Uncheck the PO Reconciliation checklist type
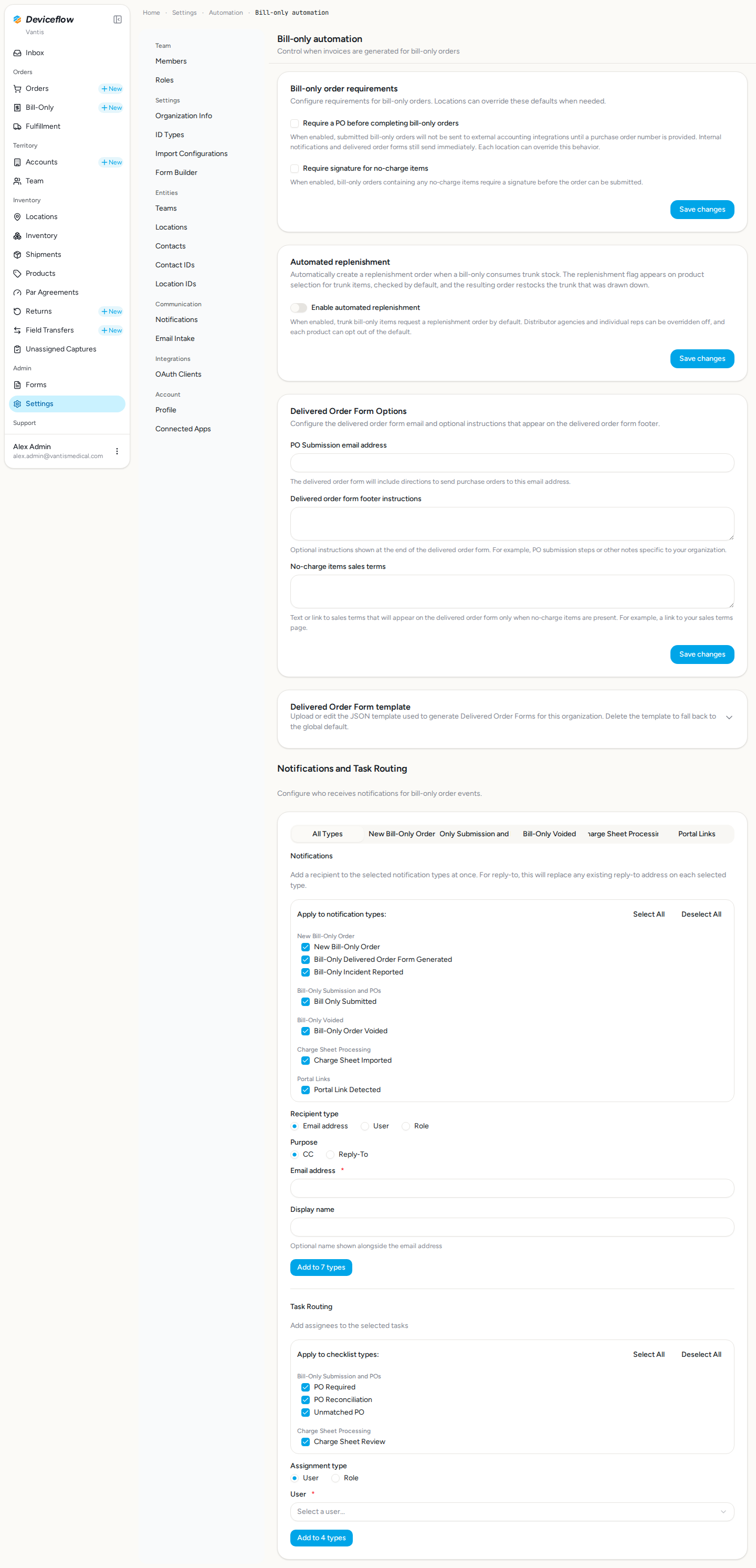 point(306,1400)
